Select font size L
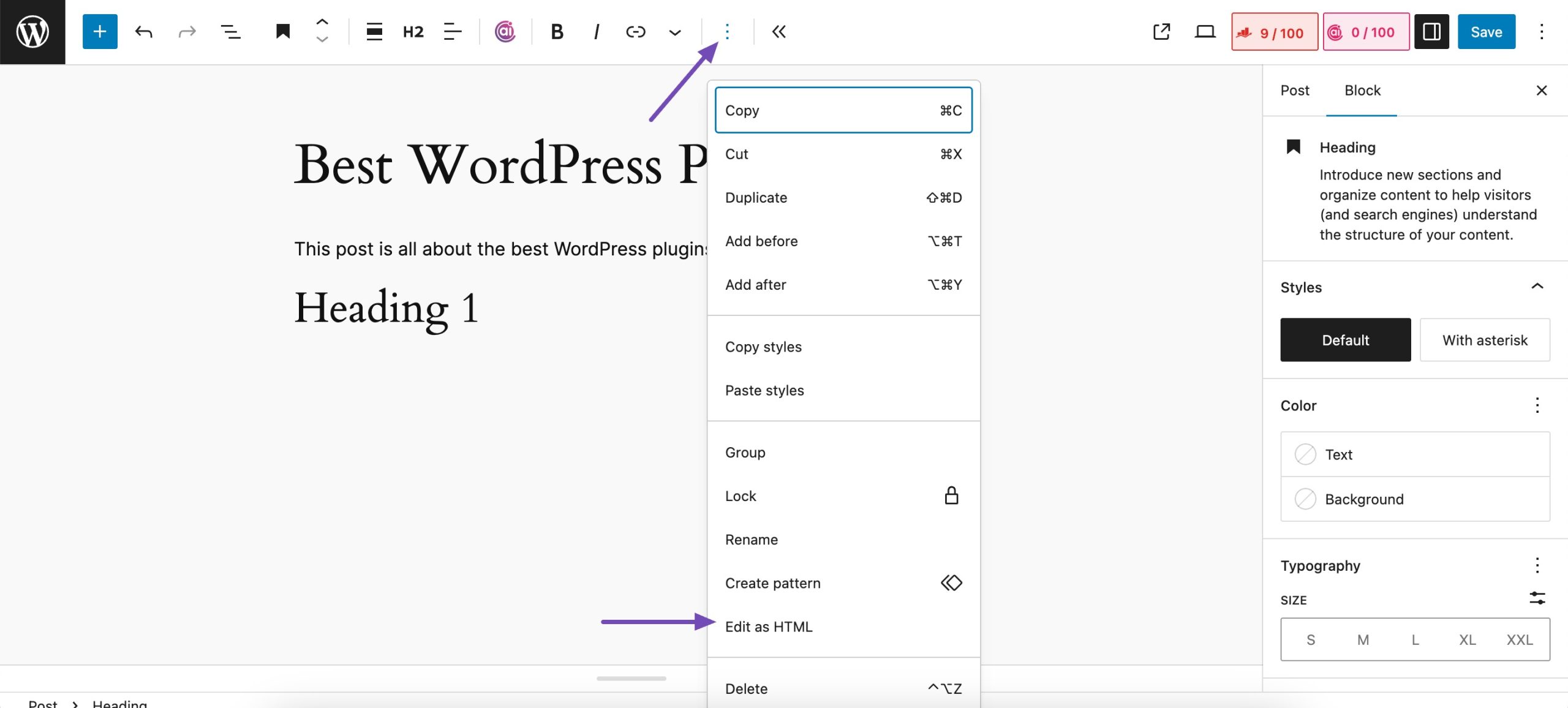Screen dimensions: 1568x708 1415,639
